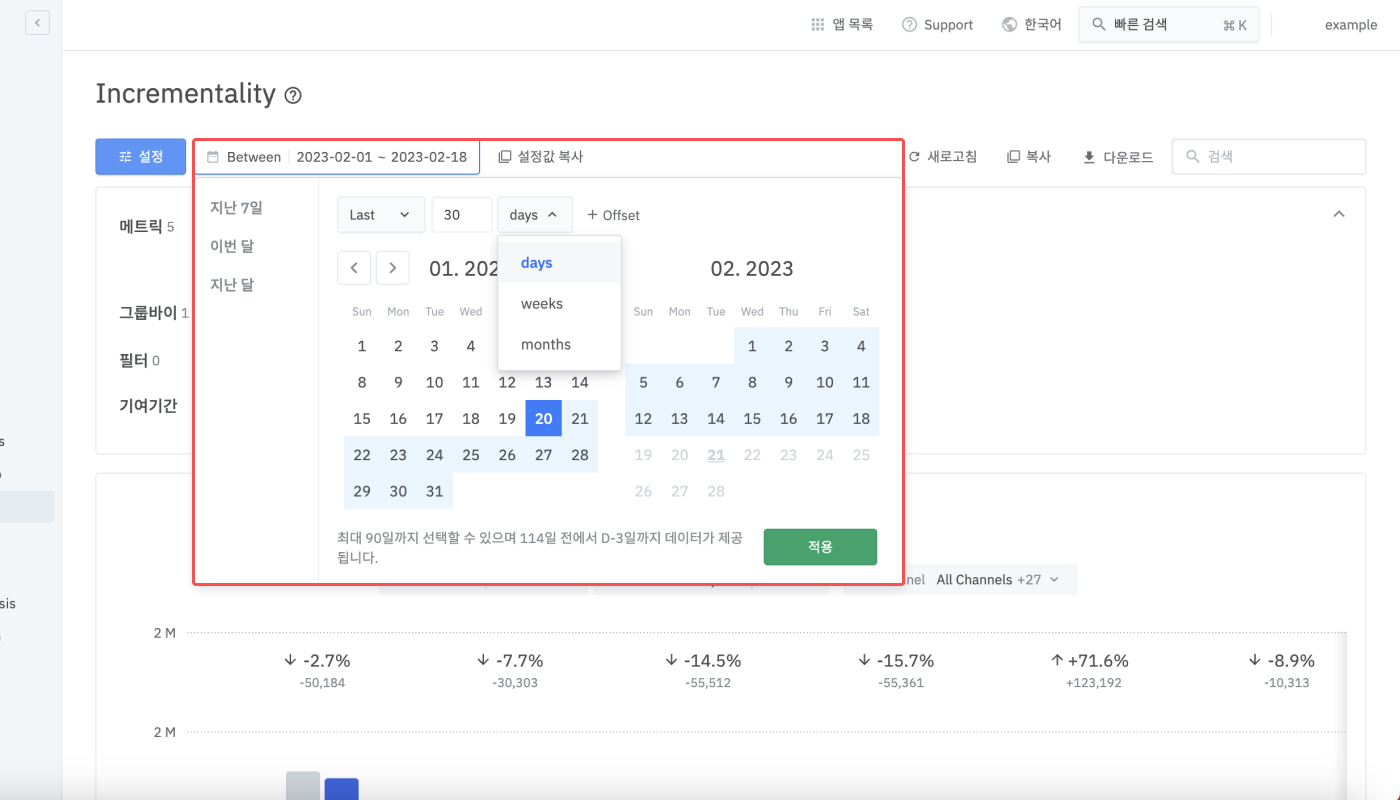Select January 15 in the calendar
Image resolution: width=1400 pixels, height=800 pixels.
point(362,419)
